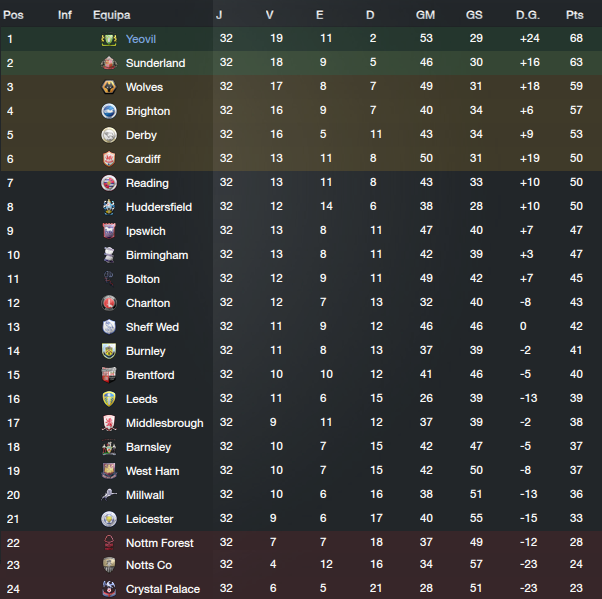The image size is (602, 599).
Task: Click the Yeovil club crest icon
Action: pos(109,39)
